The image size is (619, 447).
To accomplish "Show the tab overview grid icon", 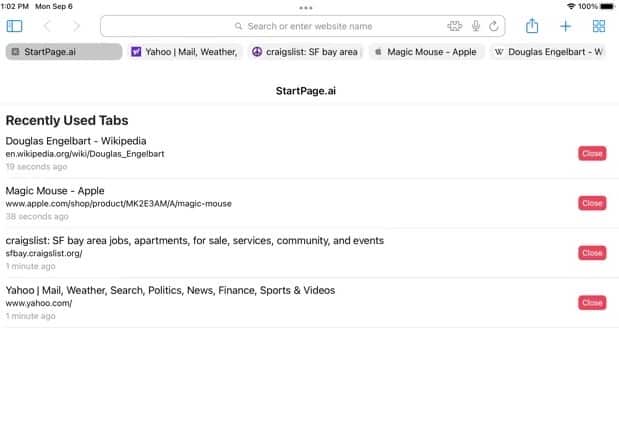I will [598, 26].
